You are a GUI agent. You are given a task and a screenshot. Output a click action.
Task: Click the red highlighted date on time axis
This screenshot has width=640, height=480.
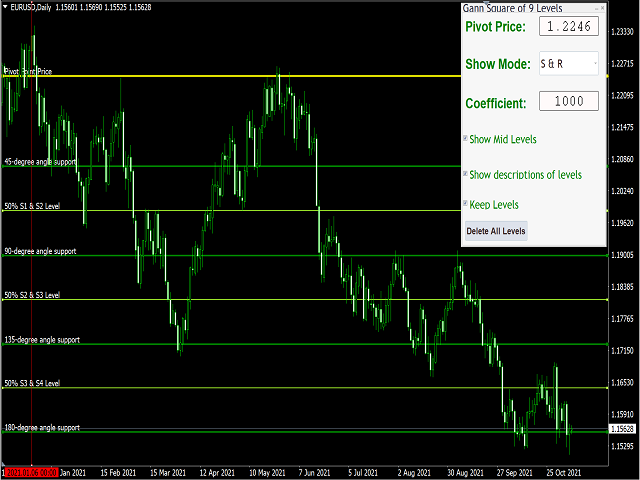coord(30,472)
